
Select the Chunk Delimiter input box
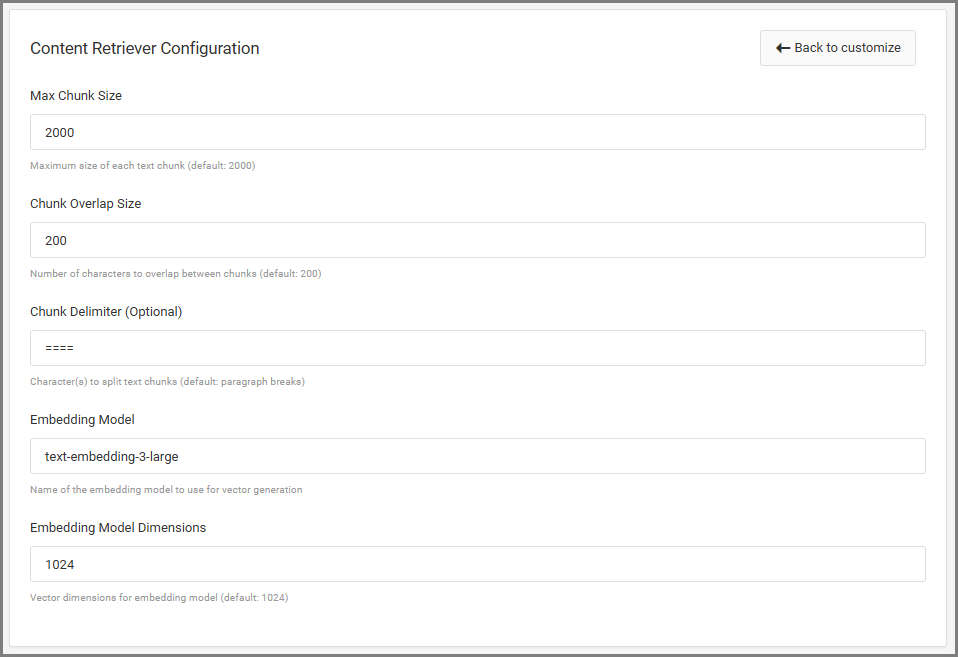tap(477, 348)
